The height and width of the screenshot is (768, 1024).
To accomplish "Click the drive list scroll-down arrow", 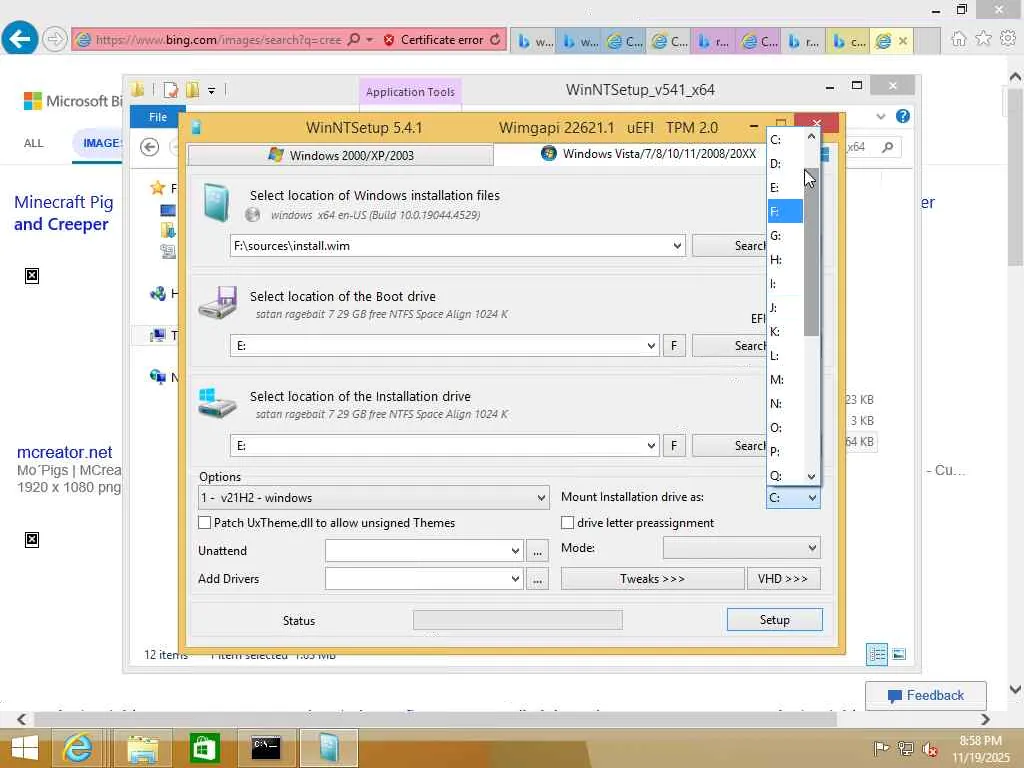I will click(x=811, y=477).
